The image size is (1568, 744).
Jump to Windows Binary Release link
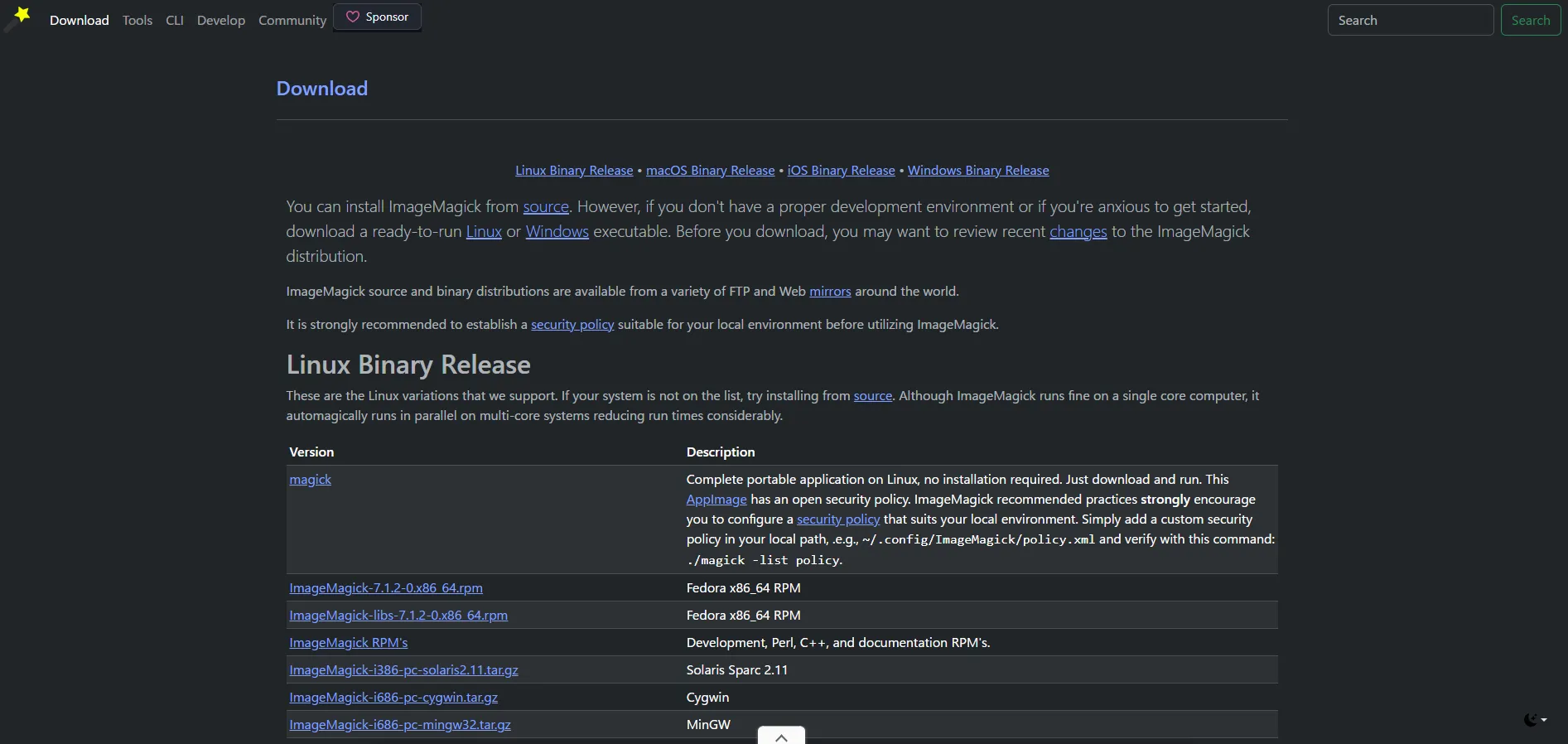point(978,170)
